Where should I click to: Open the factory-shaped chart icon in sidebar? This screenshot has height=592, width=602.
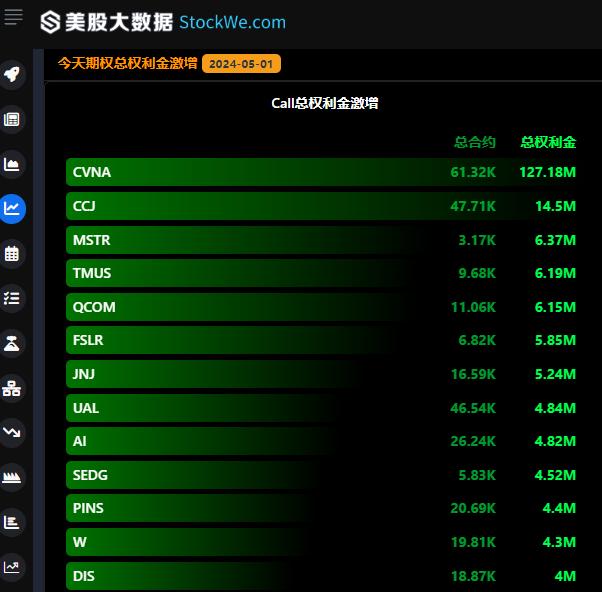point(12,478)
